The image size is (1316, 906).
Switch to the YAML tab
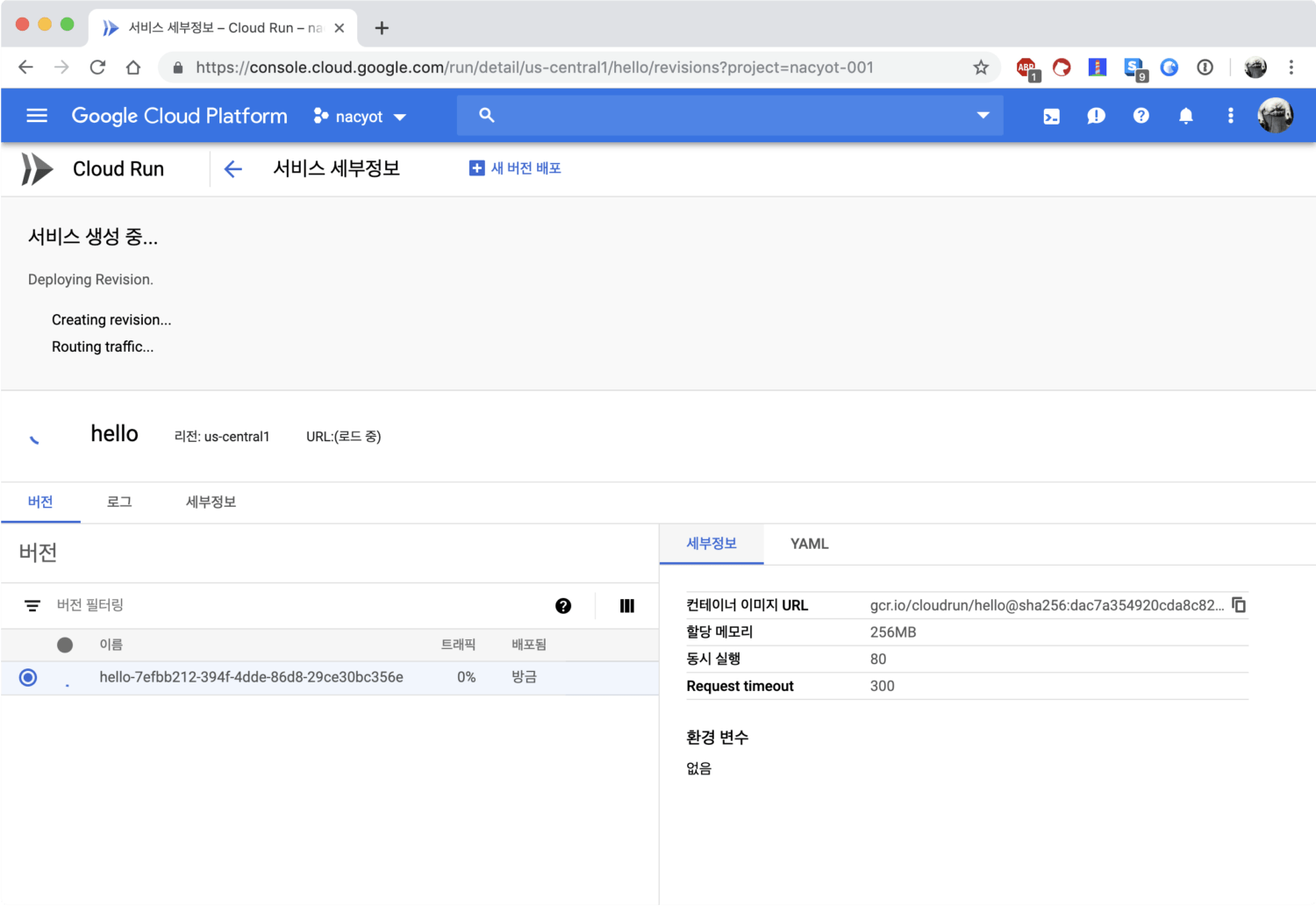coord(809,544)
